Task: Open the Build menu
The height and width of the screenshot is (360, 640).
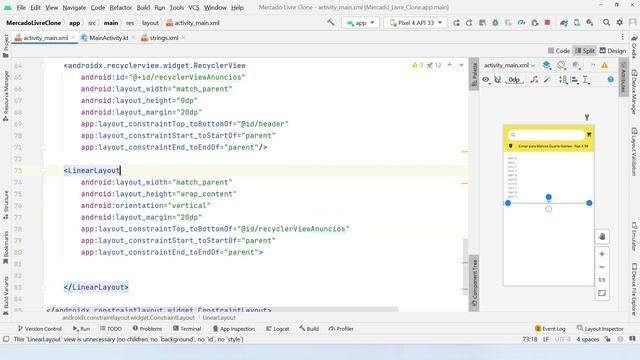Action: click(143, 7)
